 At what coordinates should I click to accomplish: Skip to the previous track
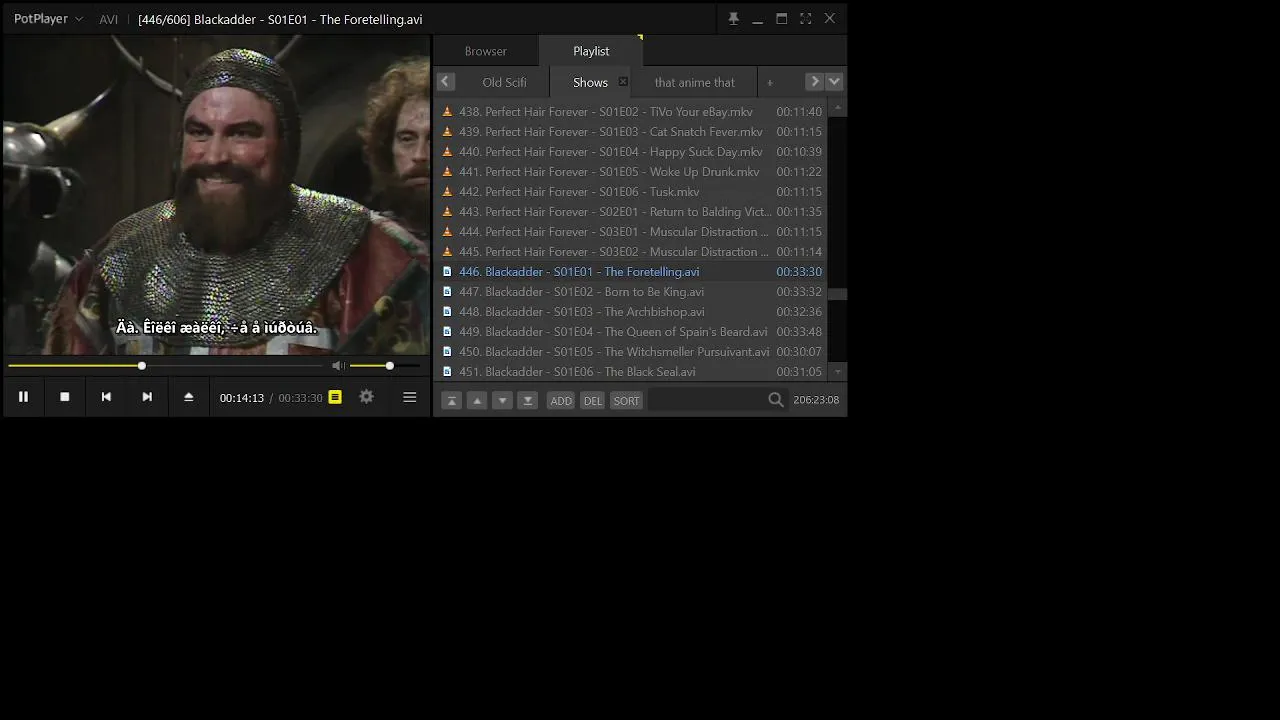pos(106,397)
